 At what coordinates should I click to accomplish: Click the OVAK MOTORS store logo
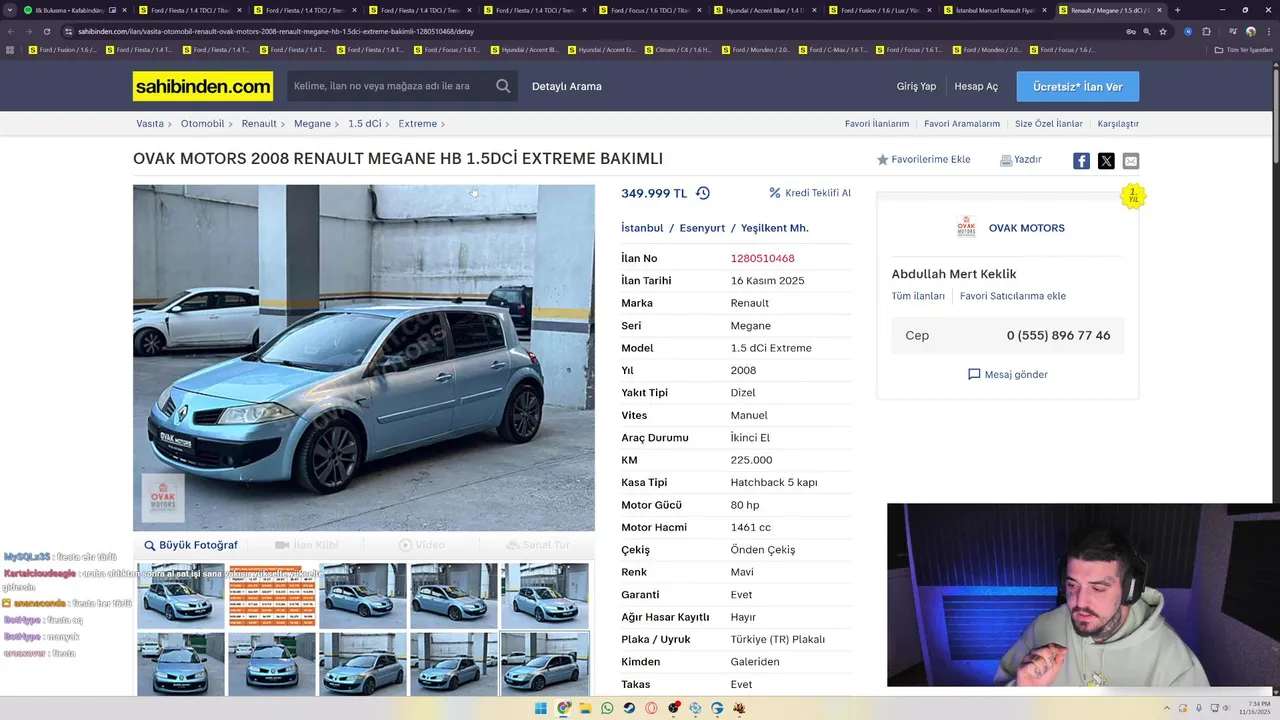[x=966, y=227]
